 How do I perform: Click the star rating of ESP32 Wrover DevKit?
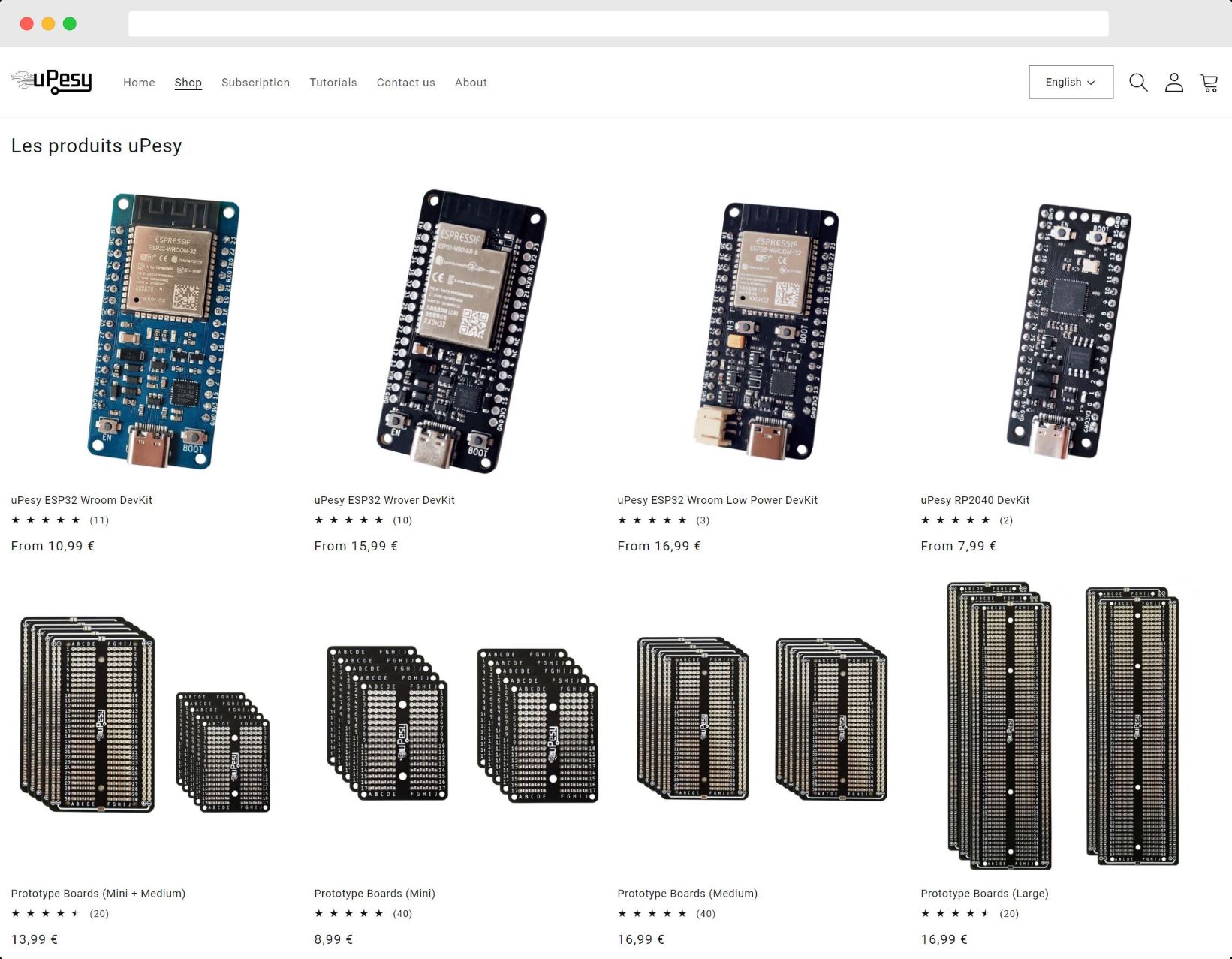349,520
